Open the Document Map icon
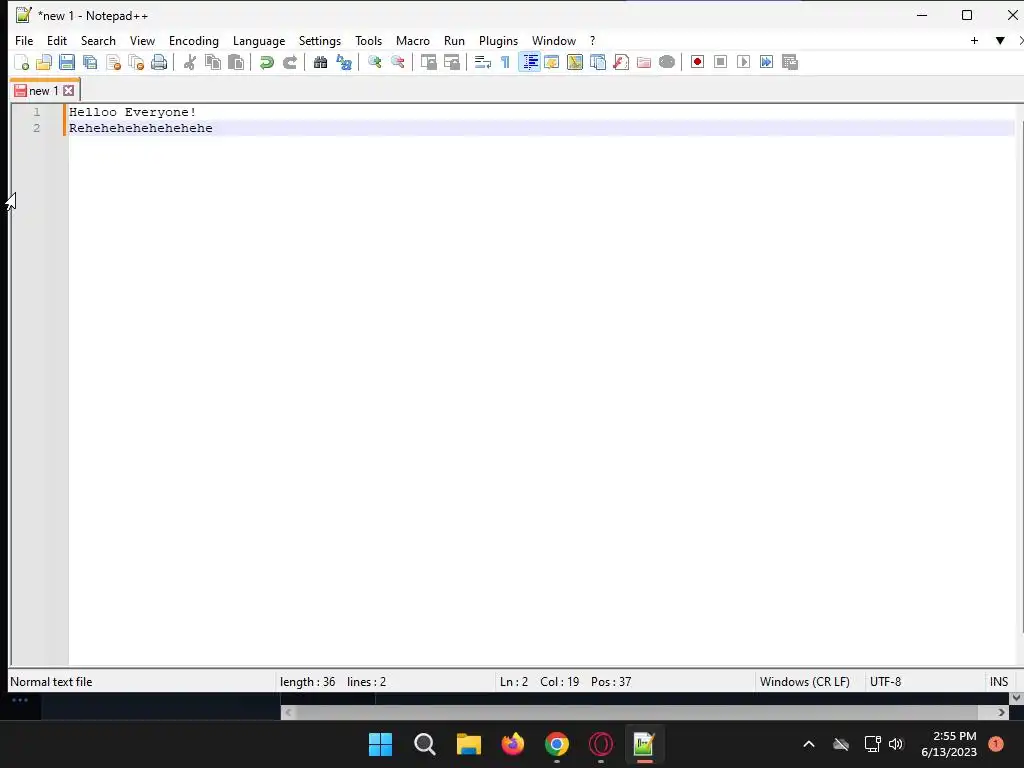The height and width of the screenshot is (768, 1024). [575, 62]
